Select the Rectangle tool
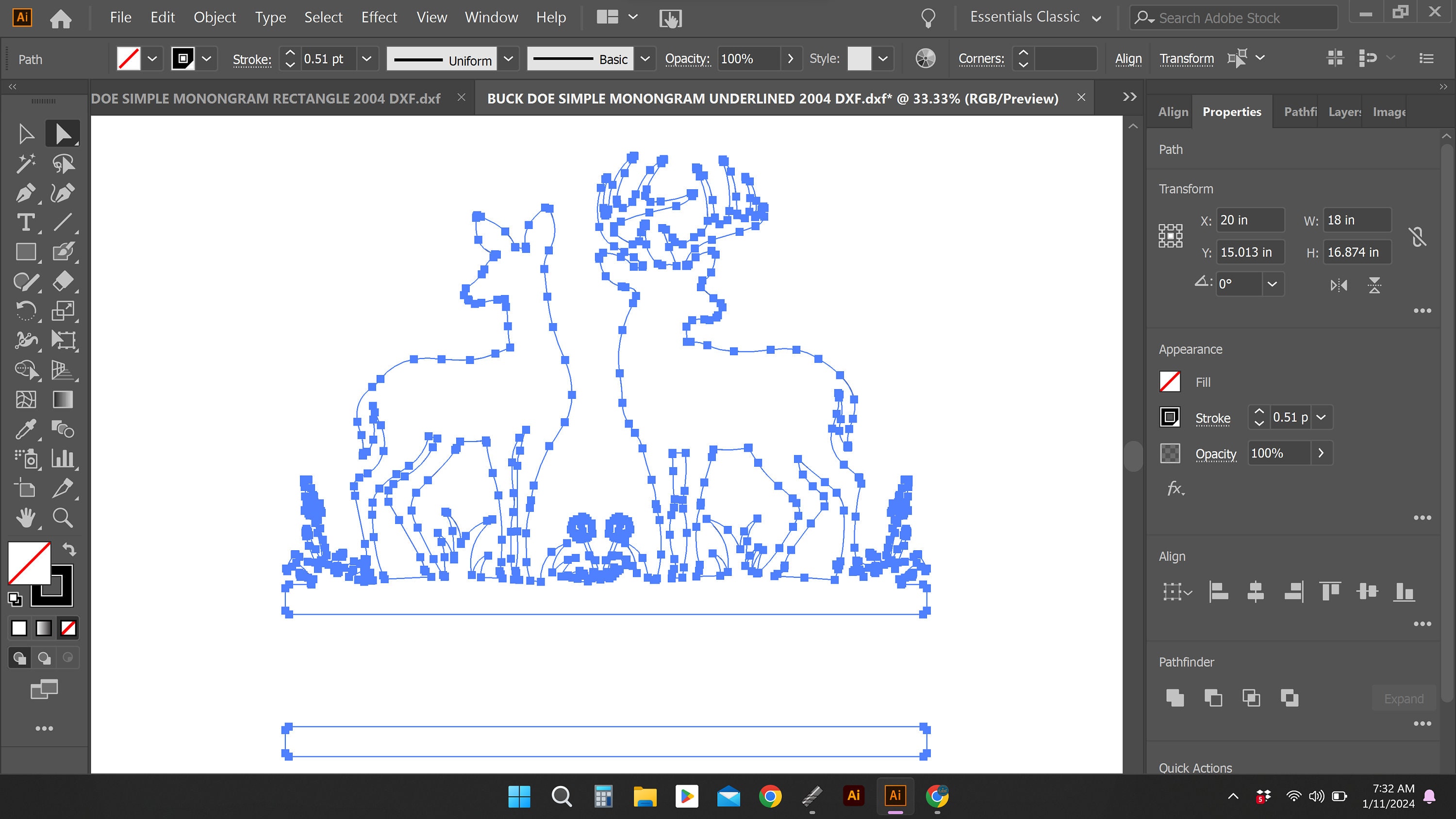Screen dimensions: 1456x819 (x=26, y=251)
